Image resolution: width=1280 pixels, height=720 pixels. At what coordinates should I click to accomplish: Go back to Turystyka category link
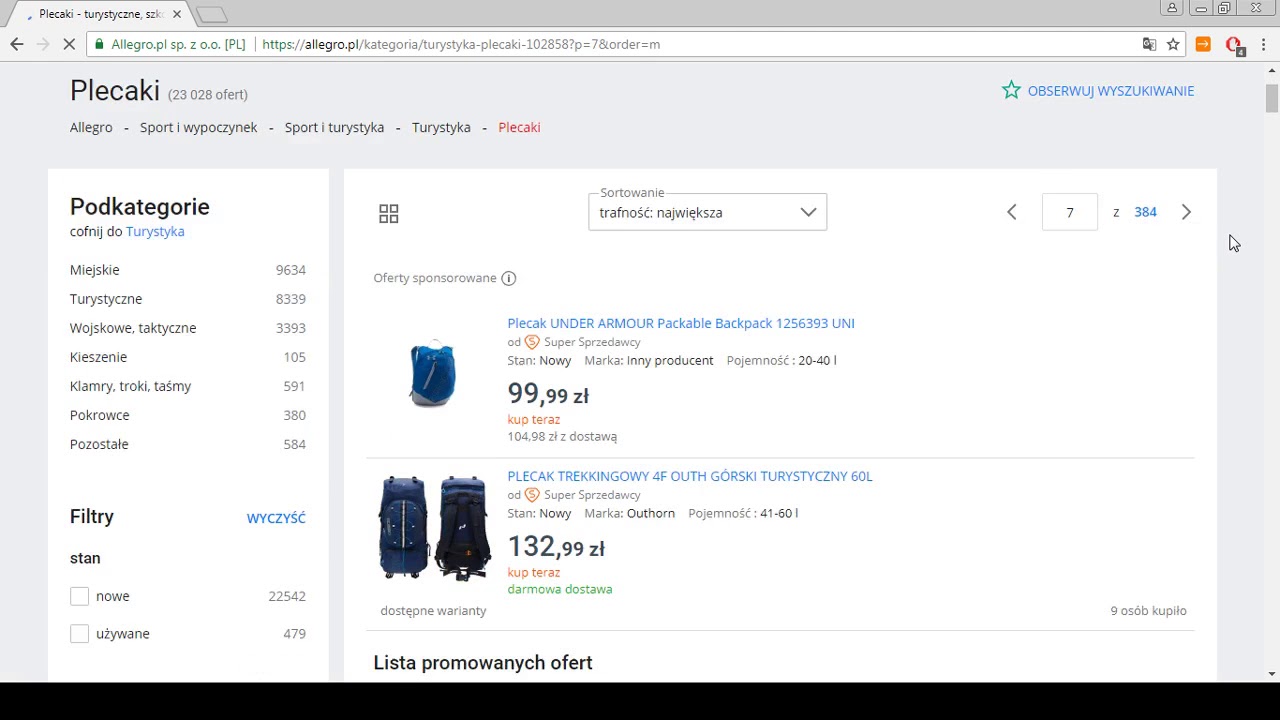155,231
